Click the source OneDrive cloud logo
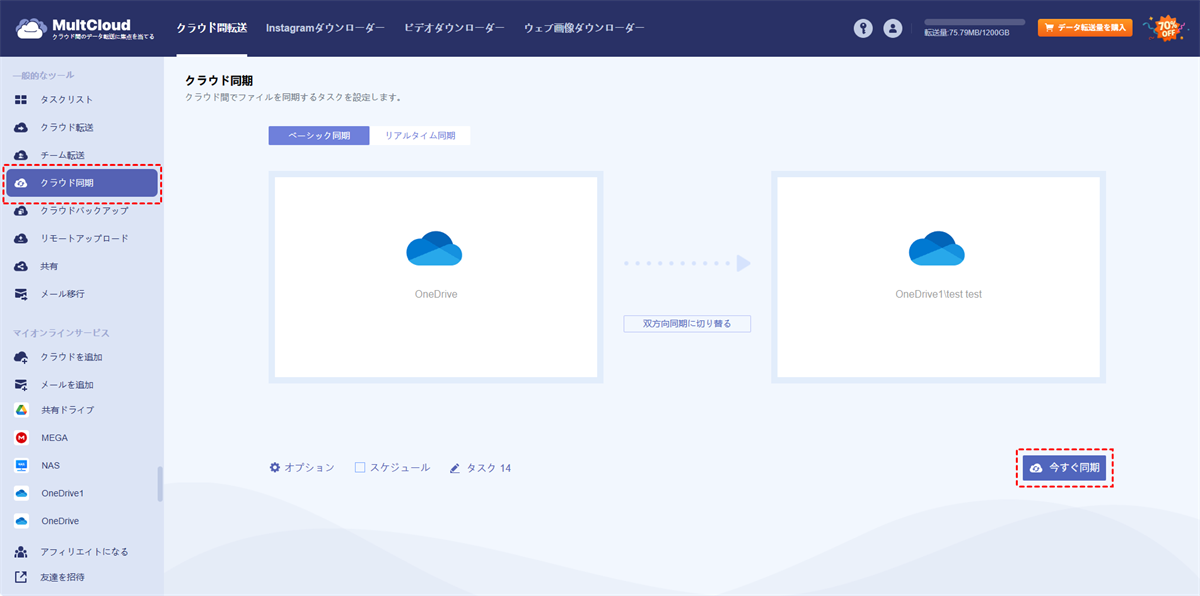 pyautogui.click(x=434, y=249)
